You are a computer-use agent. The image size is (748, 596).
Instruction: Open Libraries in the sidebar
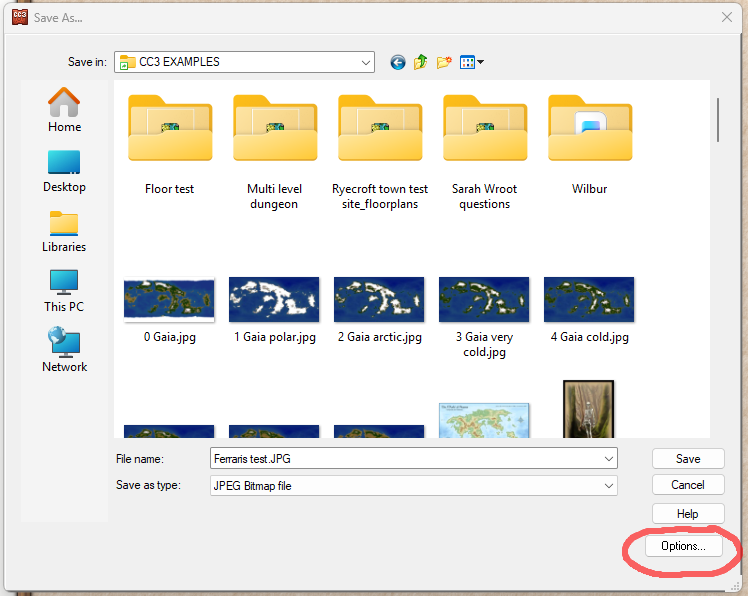(64, 230)
